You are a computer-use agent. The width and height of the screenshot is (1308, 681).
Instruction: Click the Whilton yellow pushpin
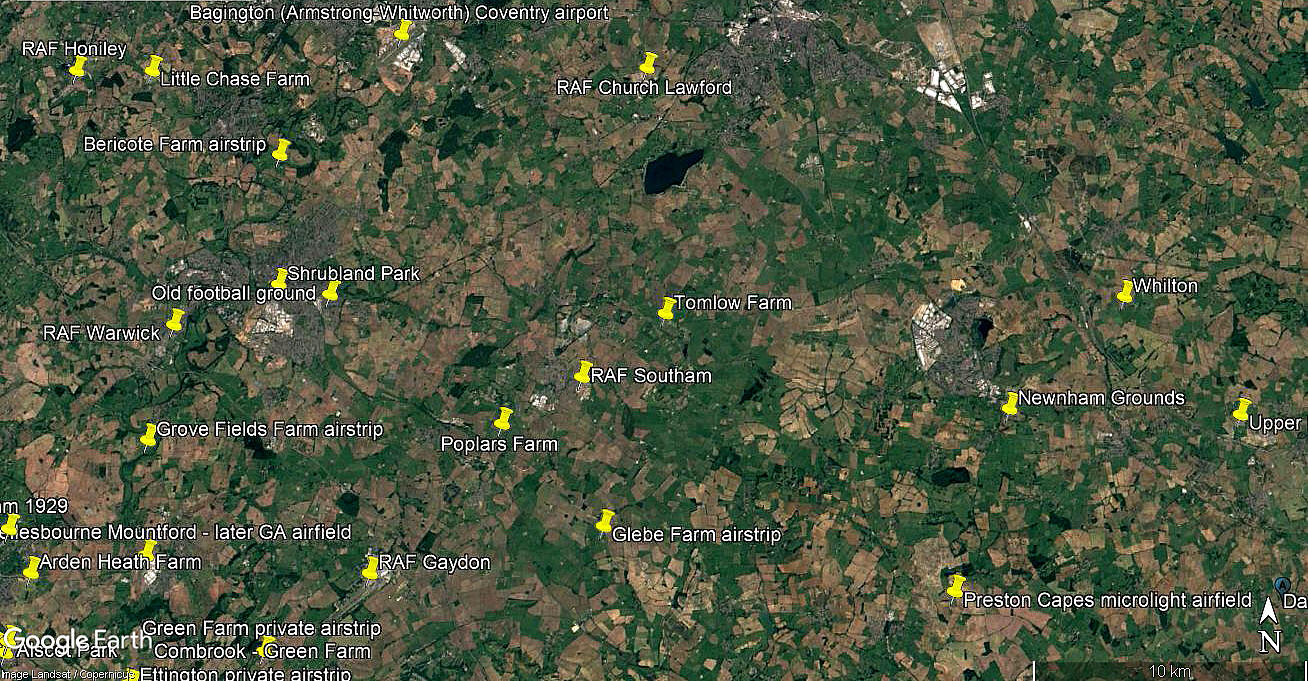[x=1126, y=291]
